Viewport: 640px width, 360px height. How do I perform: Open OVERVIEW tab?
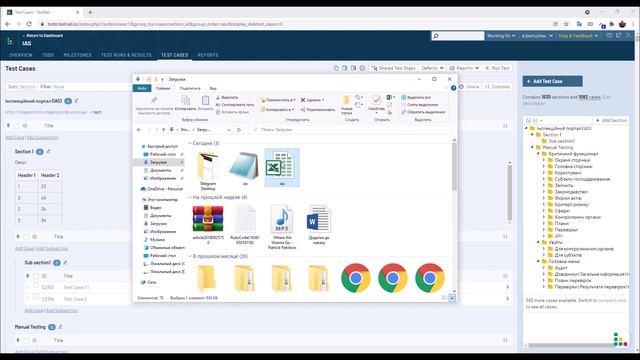21,55
